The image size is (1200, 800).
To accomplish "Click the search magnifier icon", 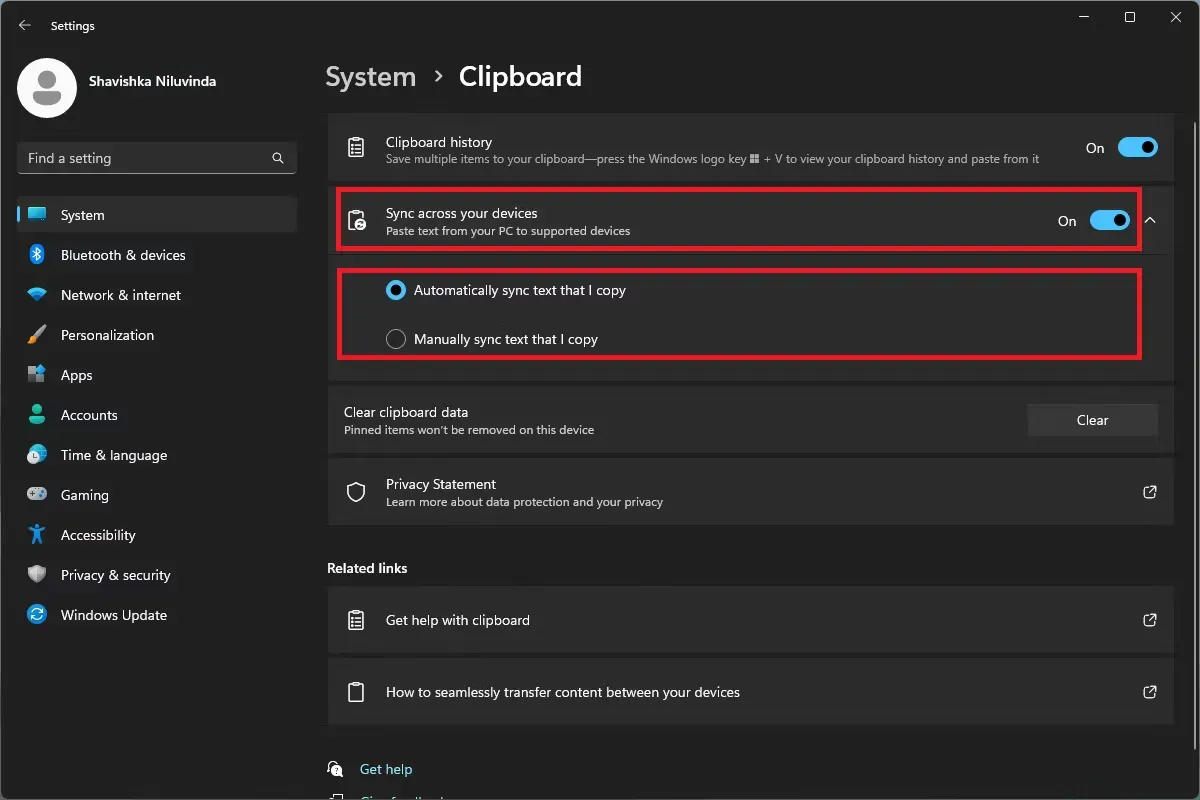I will click(278, 158).
